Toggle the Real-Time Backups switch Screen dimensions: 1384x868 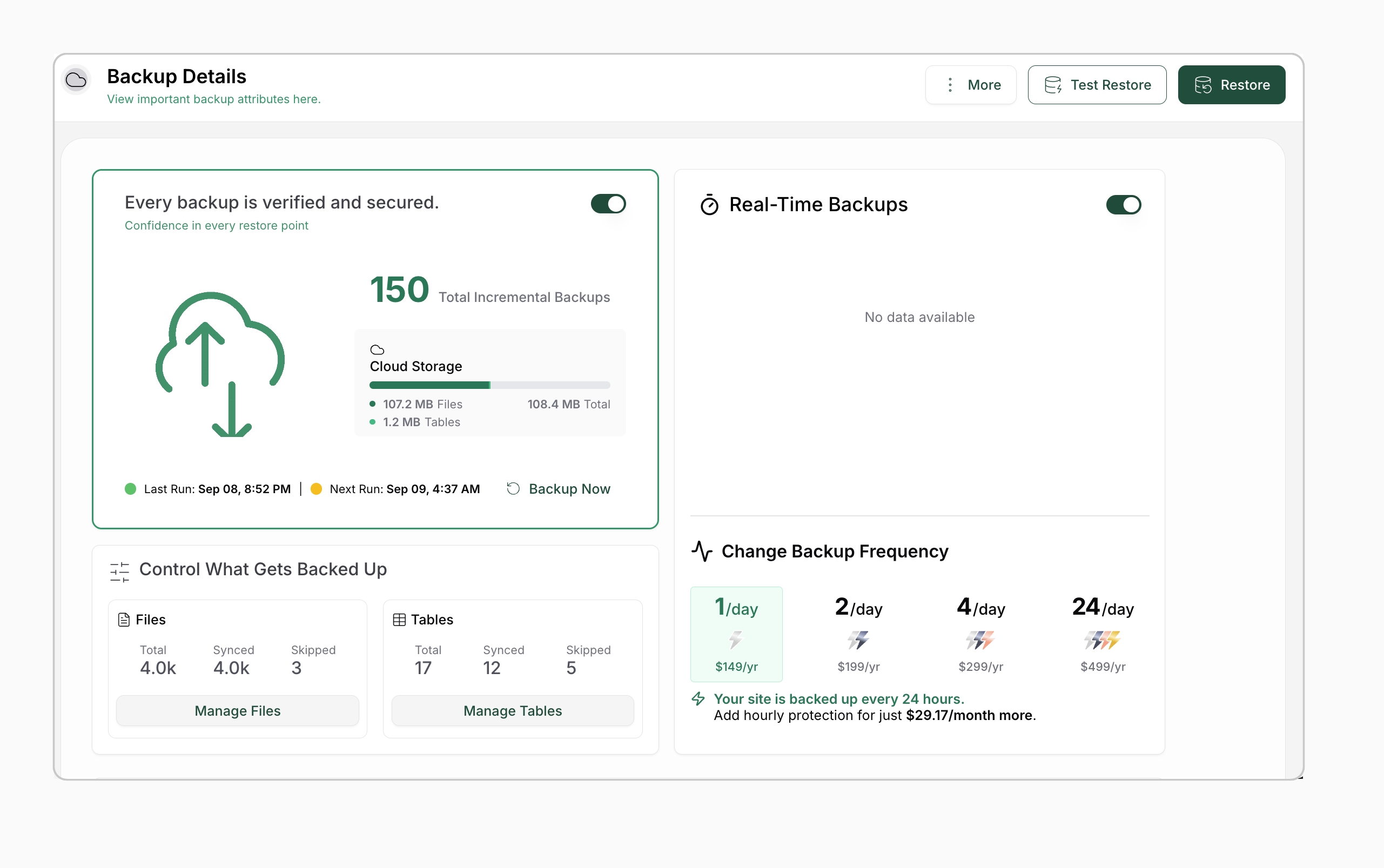[1124, 205]
